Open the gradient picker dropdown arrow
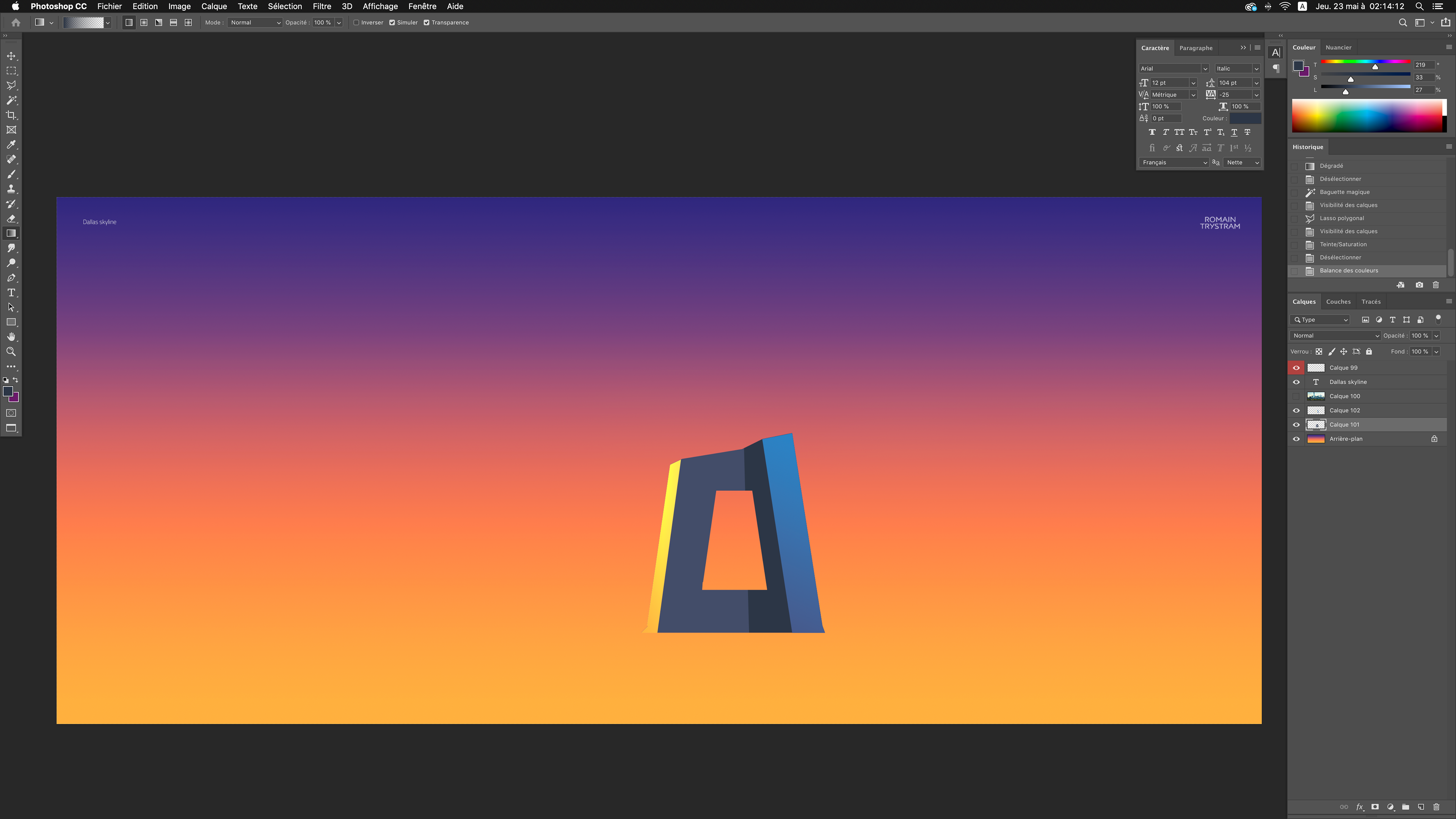1456x819 pixels. (107, 23)
